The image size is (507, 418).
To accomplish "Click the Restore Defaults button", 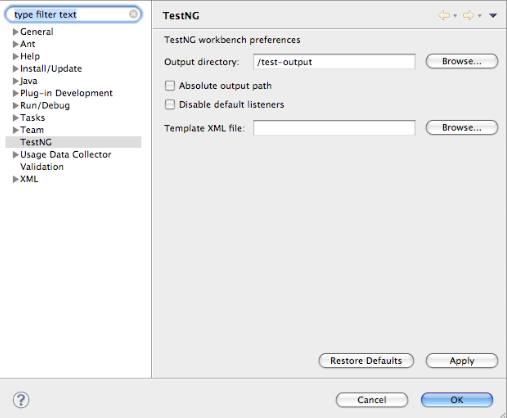I will [366, 361].
